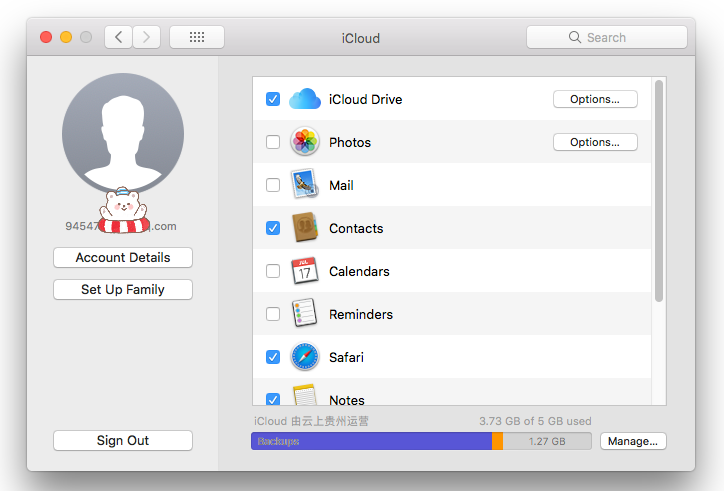This screenshot has height=491, width=724.
Task: Show all preferences with grid icon
Action: click(x=197, y=37)
